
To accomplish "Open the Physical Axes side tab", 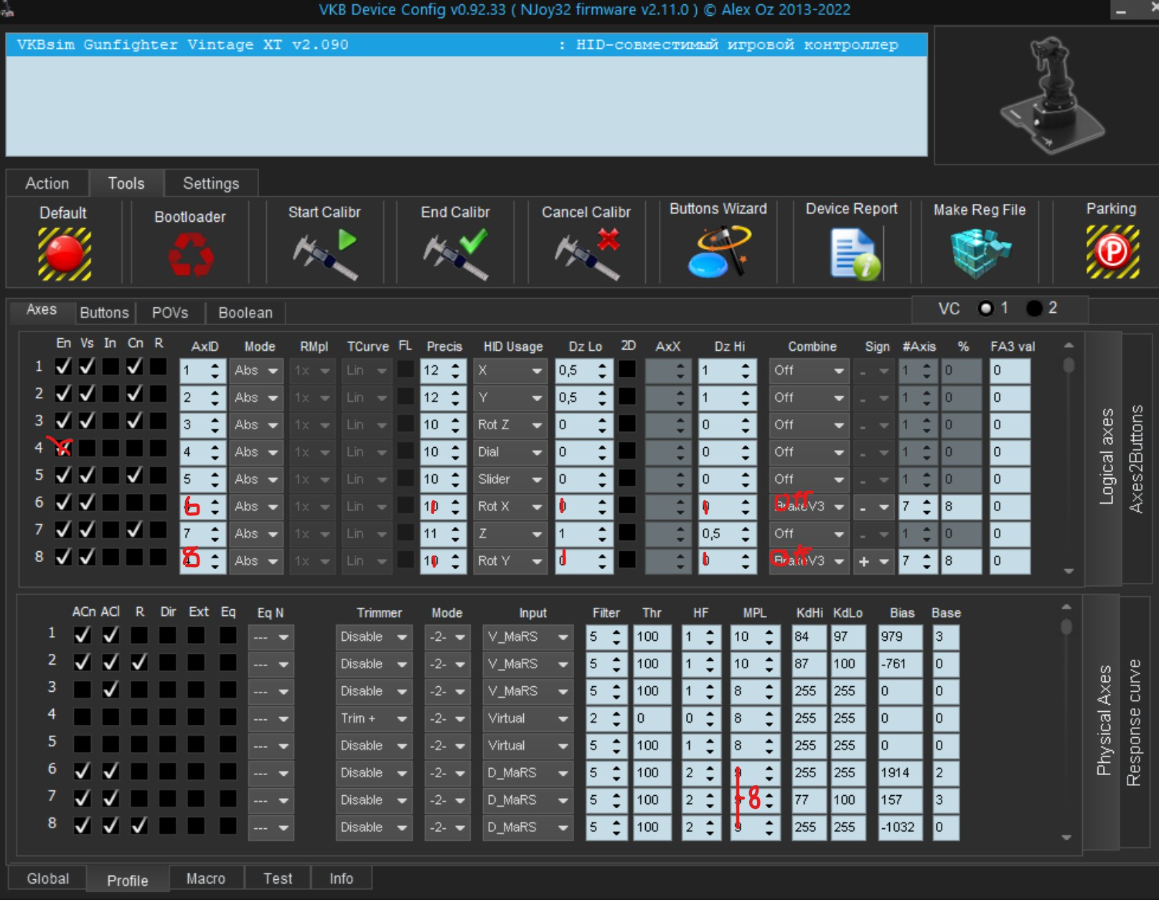I will click(1104, 720).
